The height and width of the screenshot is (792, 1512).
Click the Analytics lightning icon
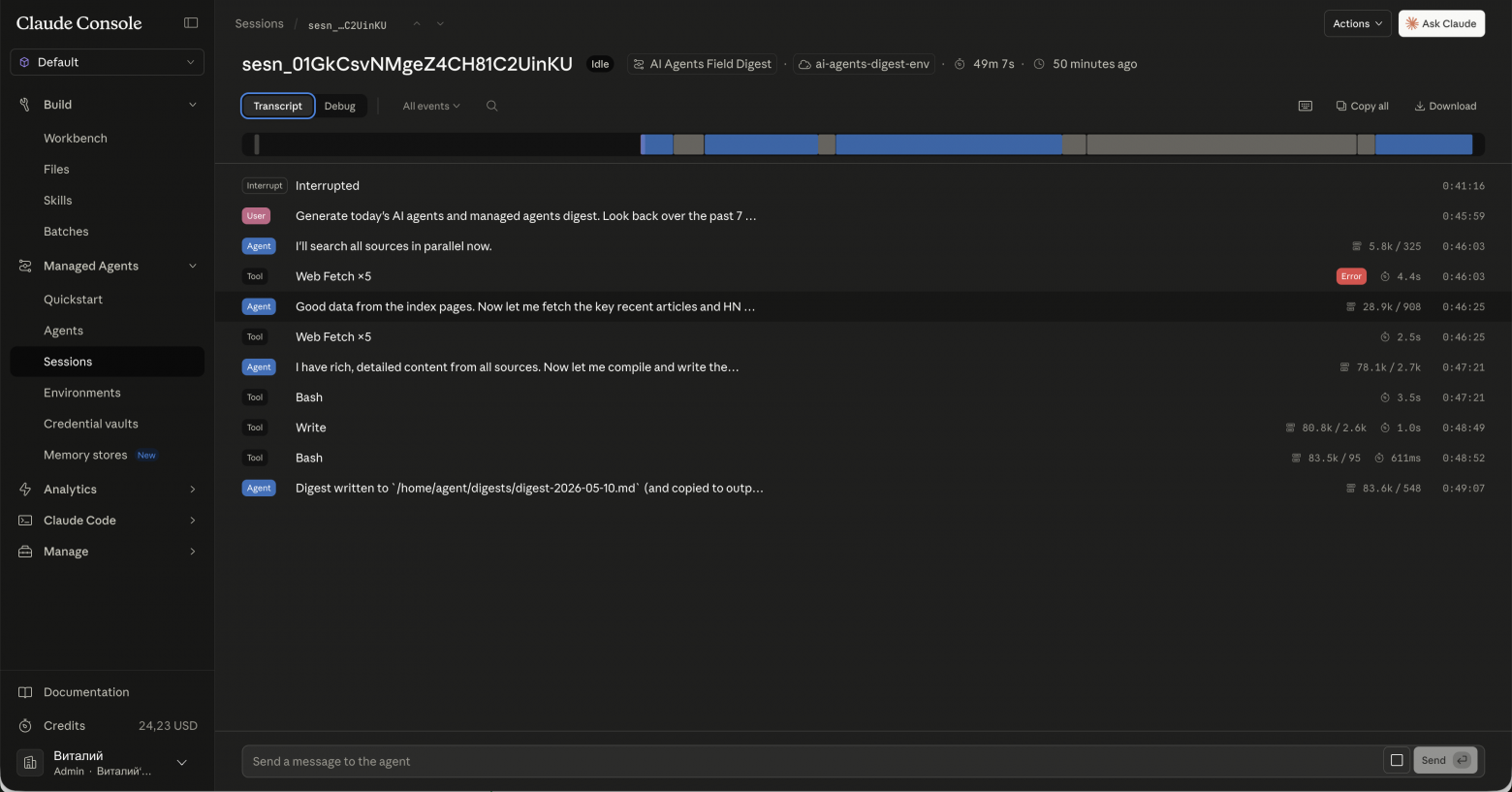coord(25,490)
